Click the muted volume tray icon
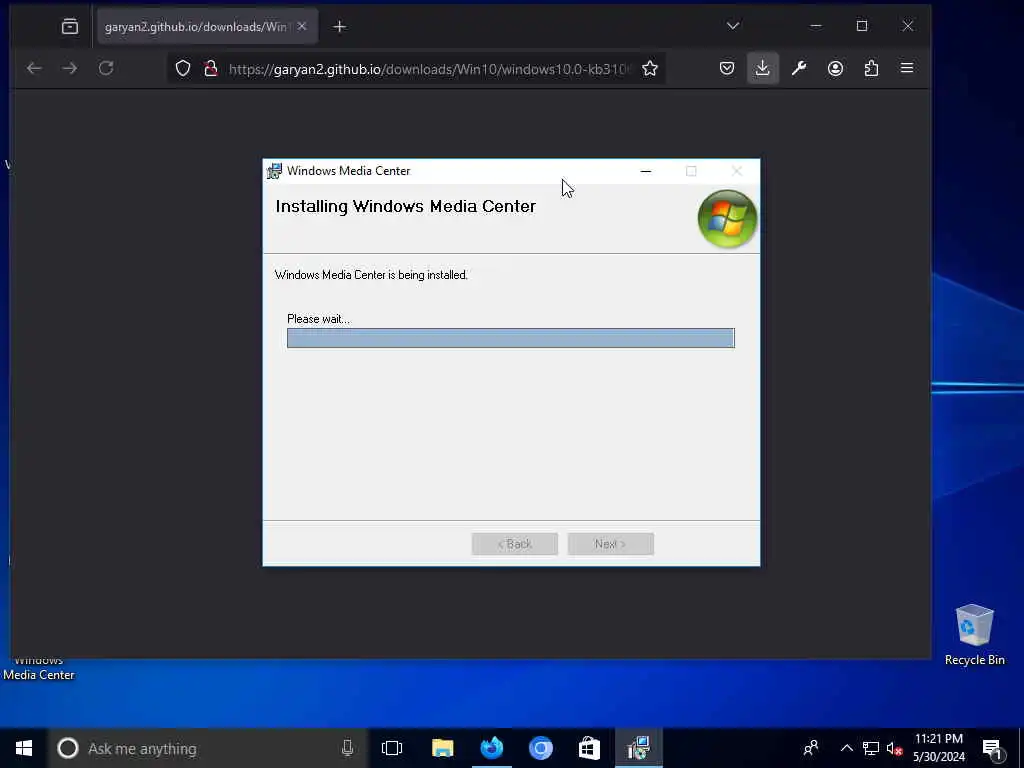 click(x=895, y=748)
